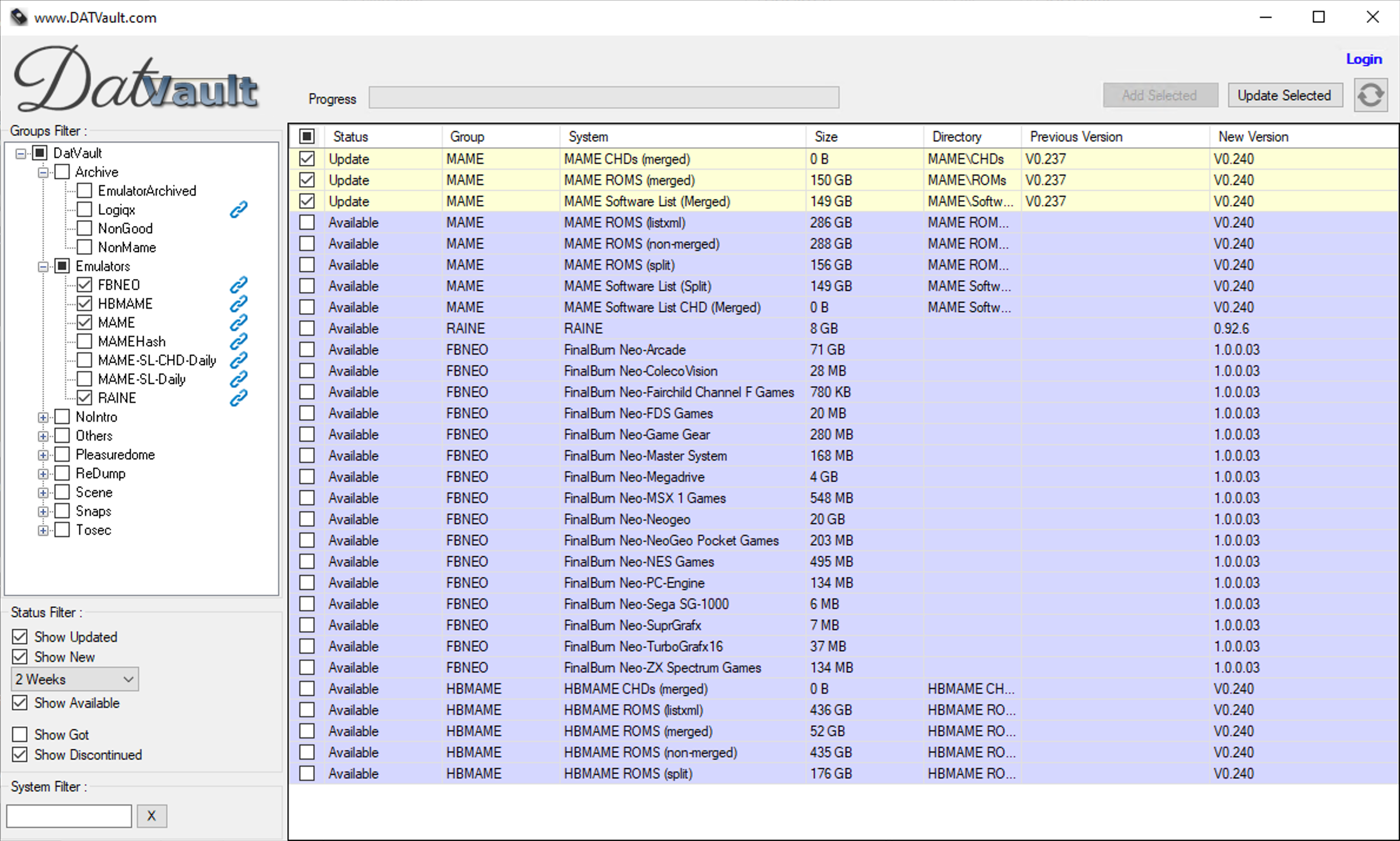Check the FinalBurn Neo-Arcade row checkbox
This screenshot has width=1400, height=841.
[x=307, y=350]
